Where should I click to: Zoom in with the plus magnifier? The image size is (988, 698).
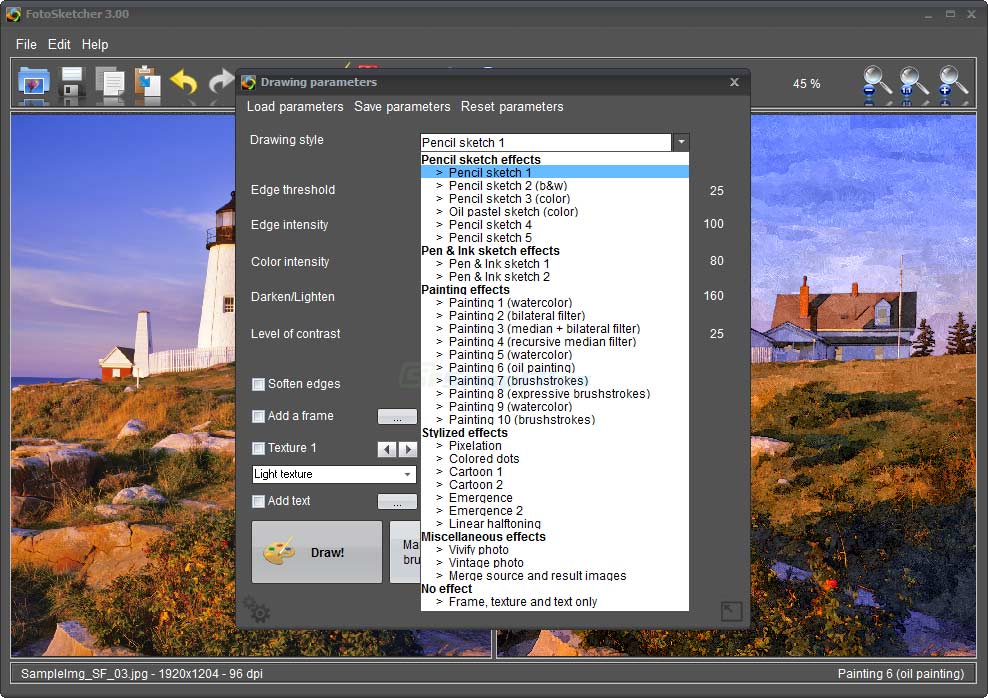[953, 84]
